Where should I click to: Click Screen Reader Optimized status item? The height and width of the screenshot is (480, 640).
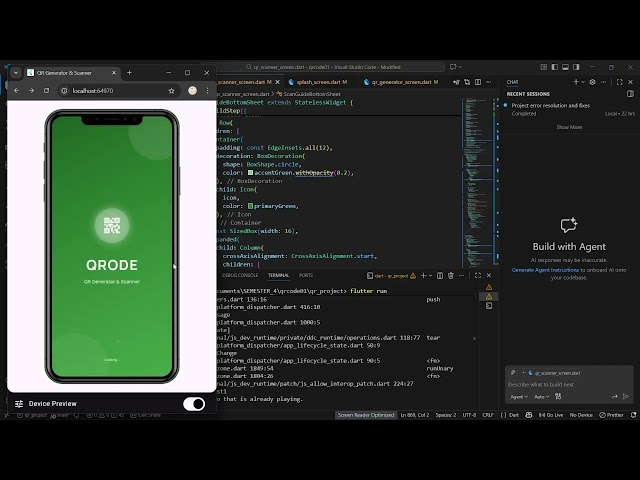point(366,415)
